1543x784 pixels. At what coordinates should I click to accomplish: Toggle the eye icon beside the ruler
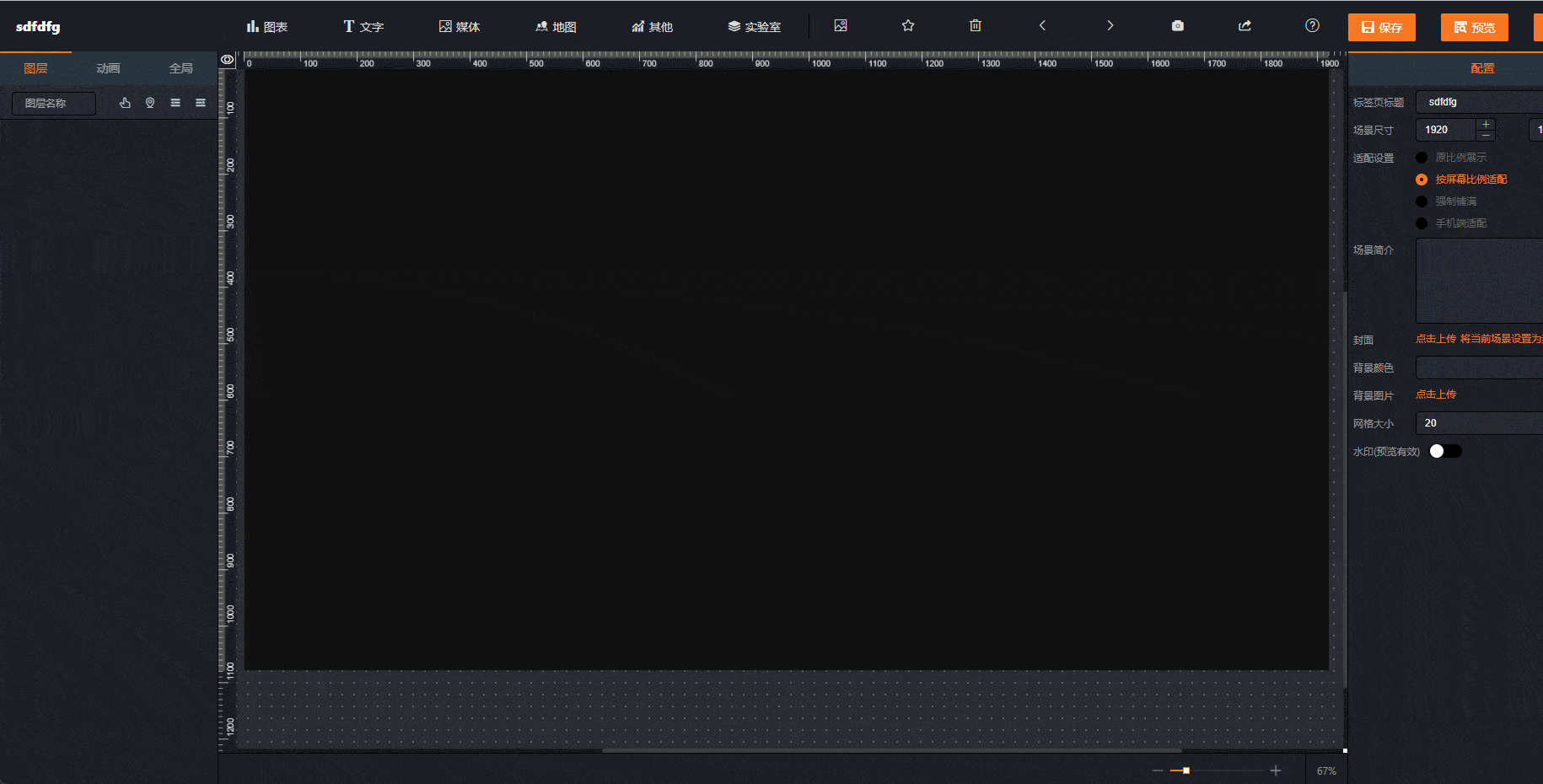[x=227, y=60]
